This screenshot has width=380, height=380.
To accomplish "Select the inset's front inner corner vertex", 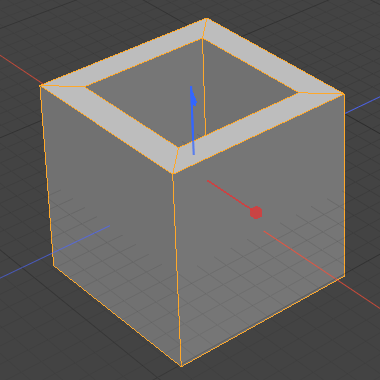I will 178,147.
